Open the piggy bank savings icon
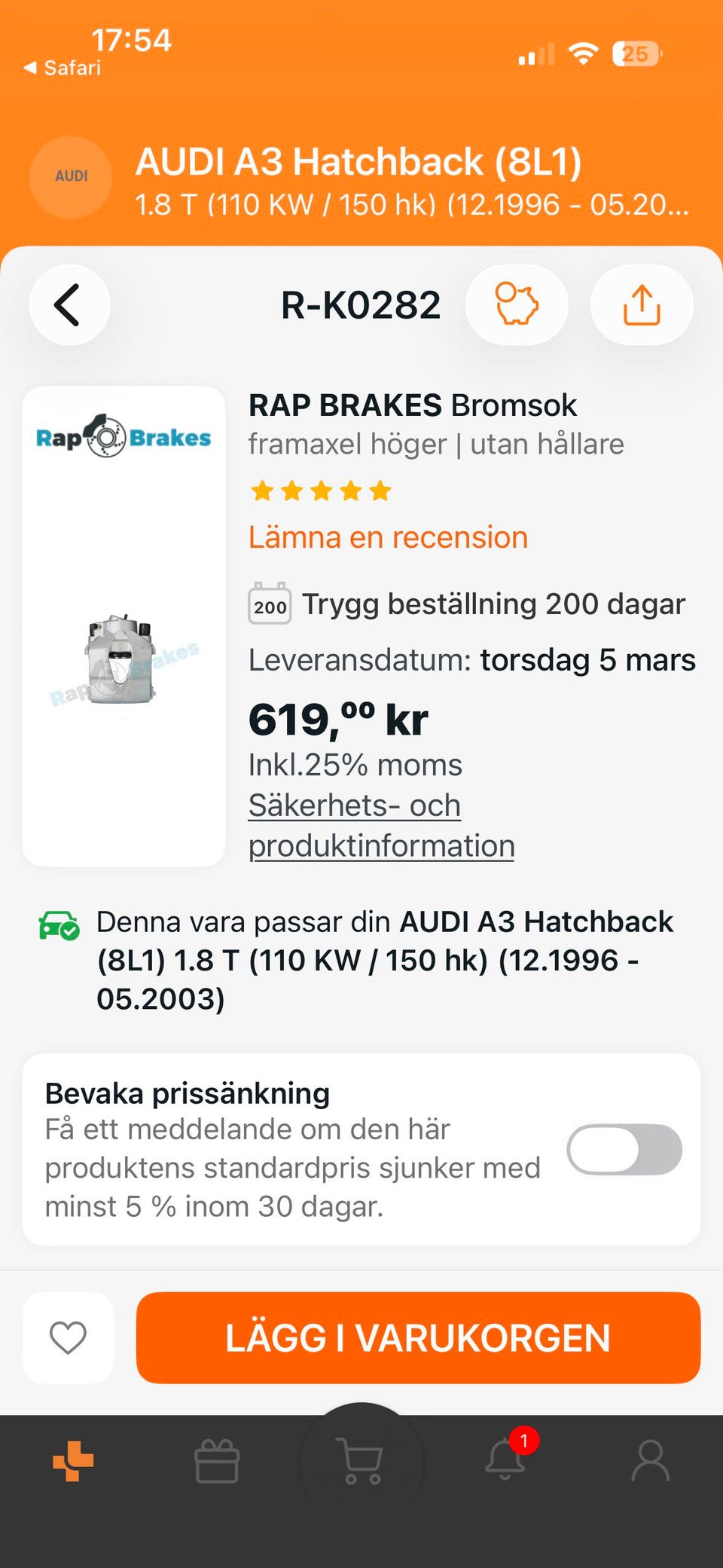Viewport: 723px width, 1568px height. point(517,305)
